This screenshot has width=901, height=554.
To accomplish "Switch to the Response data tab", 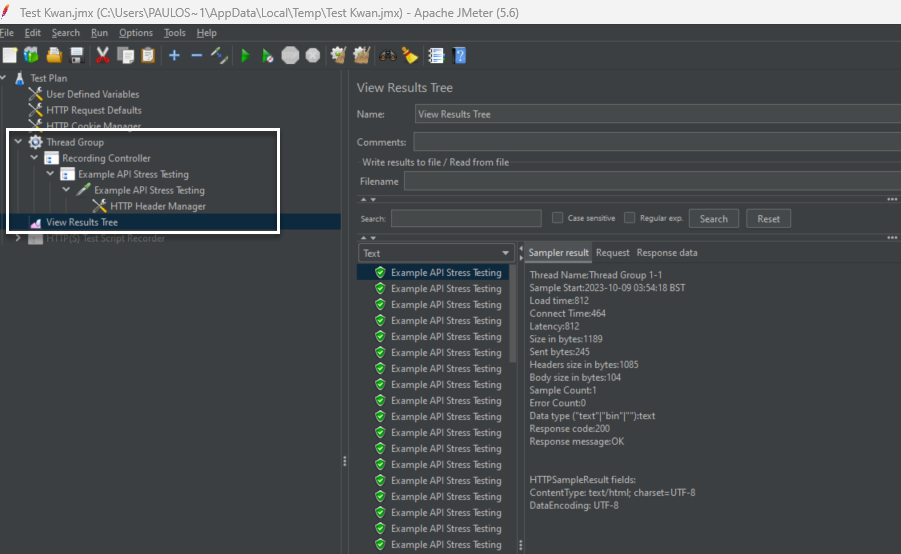I will pyautogui.click(x=667, y=253).
